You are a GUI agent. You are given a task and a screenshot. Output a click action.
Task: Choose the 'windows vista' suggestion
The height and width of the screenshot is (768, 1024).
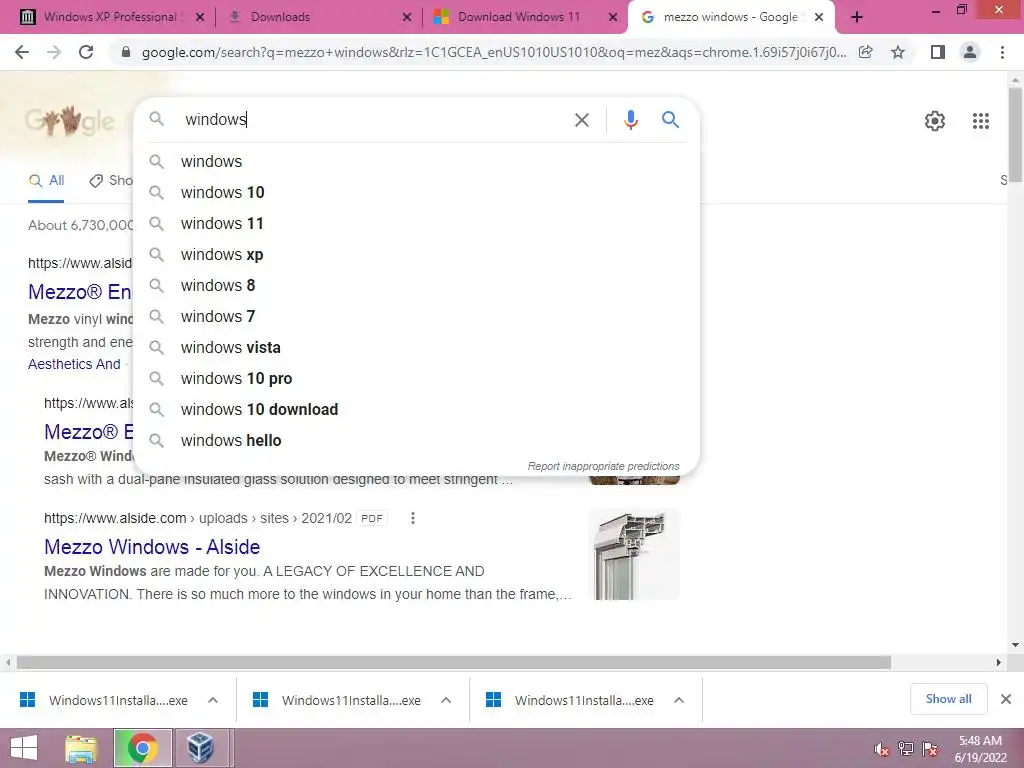(x=417, y=347)
